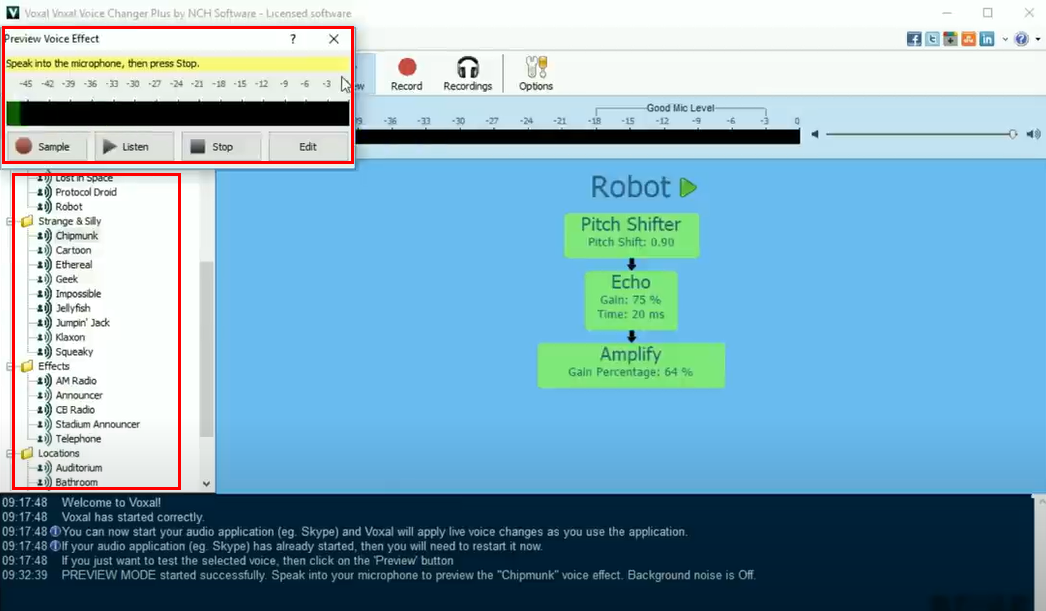Select the Jellyfish voice
Viewport: 1046px width, 611px height.
click(x=73, y=308)
